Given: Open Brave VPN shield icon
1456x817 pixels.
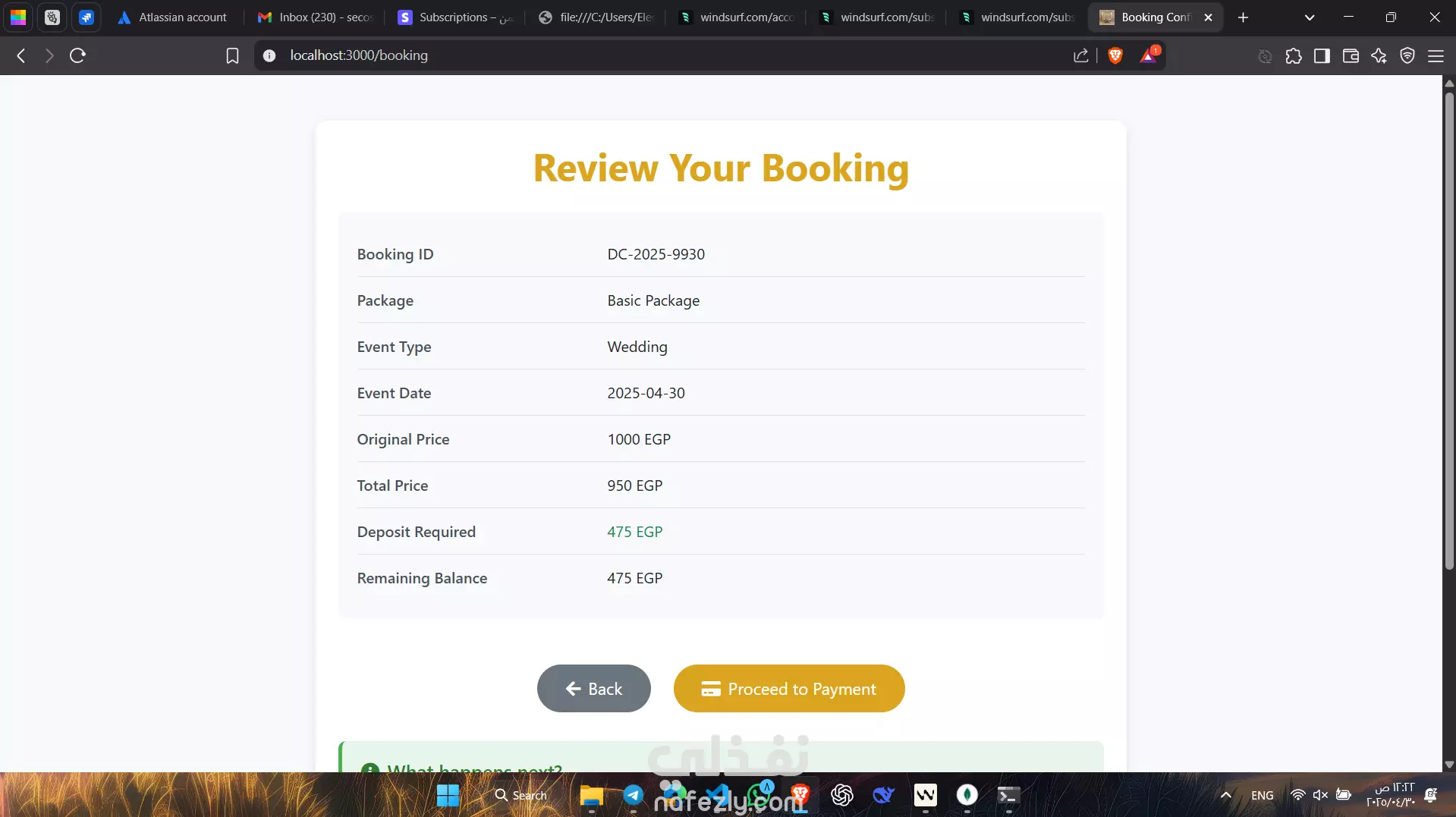Looking at the screenshot, I should point(1407,55).
